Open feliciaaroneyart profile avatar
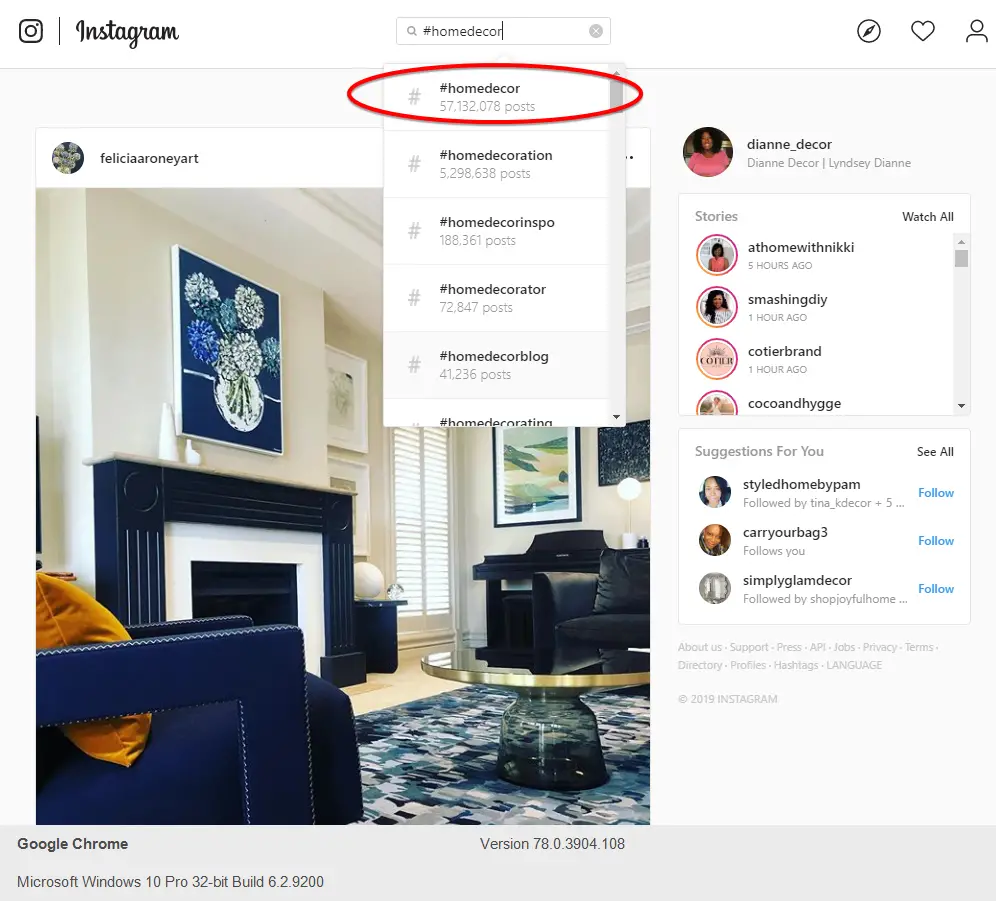 pyautogui.click(x=68, y=158)
